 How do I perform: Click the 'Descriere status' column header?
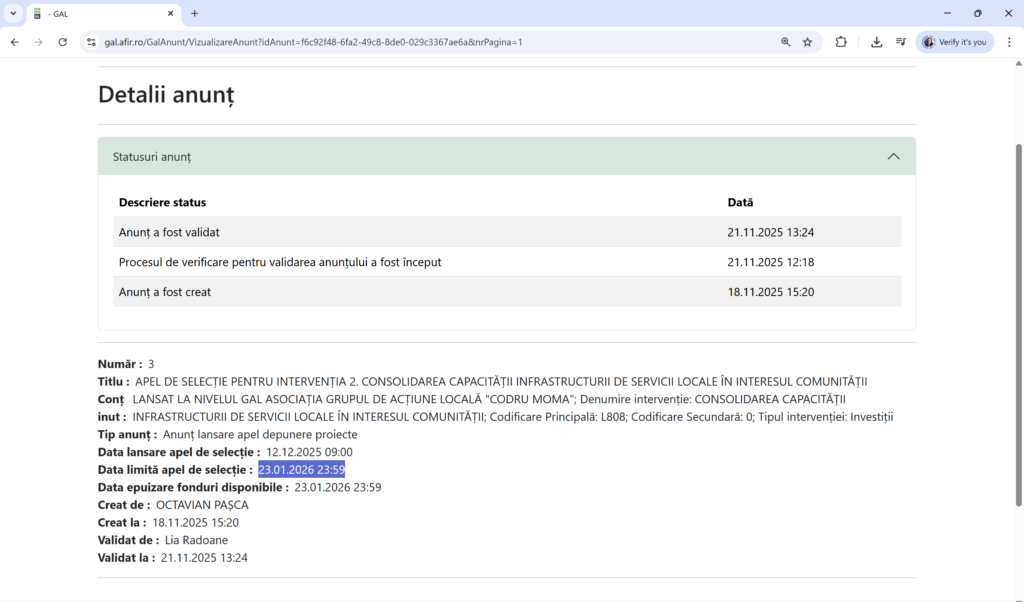(162, 202)
